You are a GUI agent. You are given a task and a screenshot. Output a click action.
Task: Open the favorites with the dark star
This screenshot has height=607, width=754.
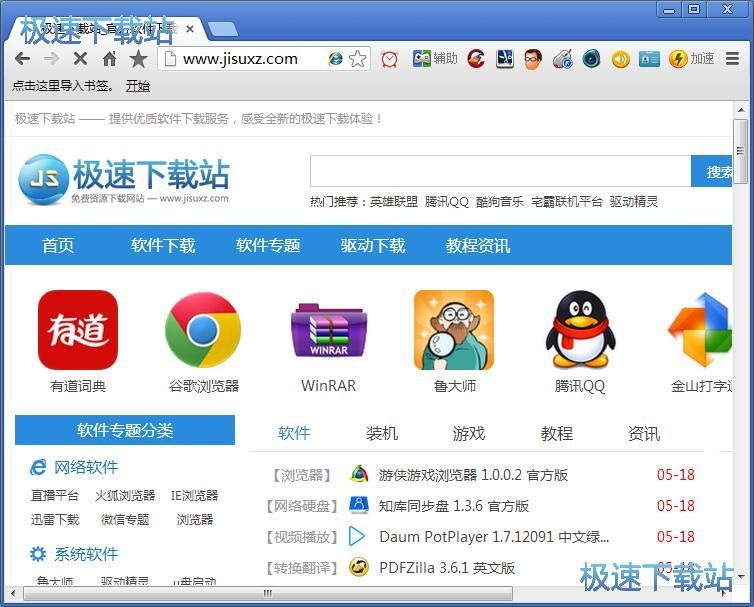[x=138, y=59]
